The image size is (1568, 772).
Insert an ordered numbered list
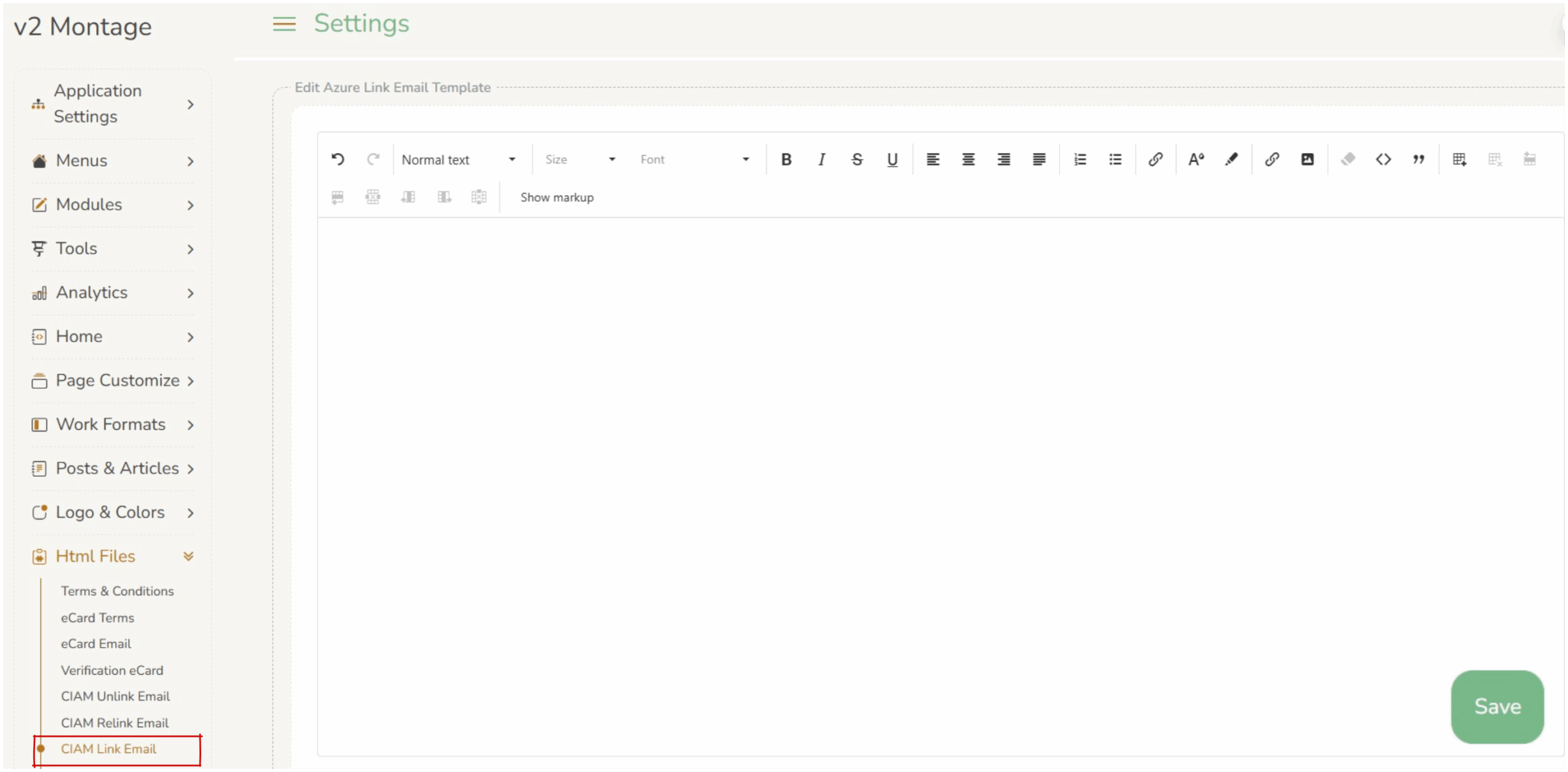click(x=1080, y=160)
